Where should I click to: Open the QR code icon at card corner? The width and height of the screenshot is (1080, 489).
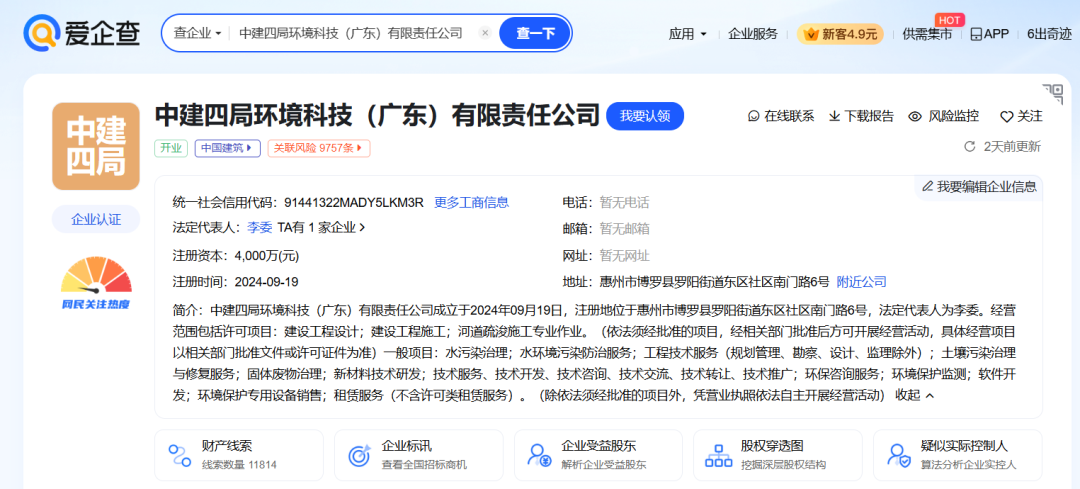(1052, 95)
